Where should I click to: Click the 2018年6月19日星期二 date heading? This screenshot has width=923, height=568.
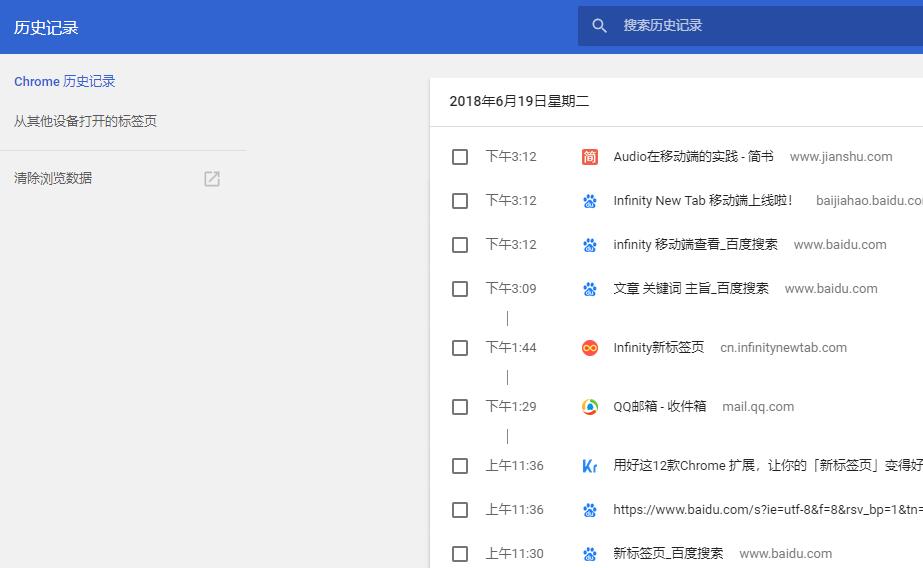tap(519, 101)
